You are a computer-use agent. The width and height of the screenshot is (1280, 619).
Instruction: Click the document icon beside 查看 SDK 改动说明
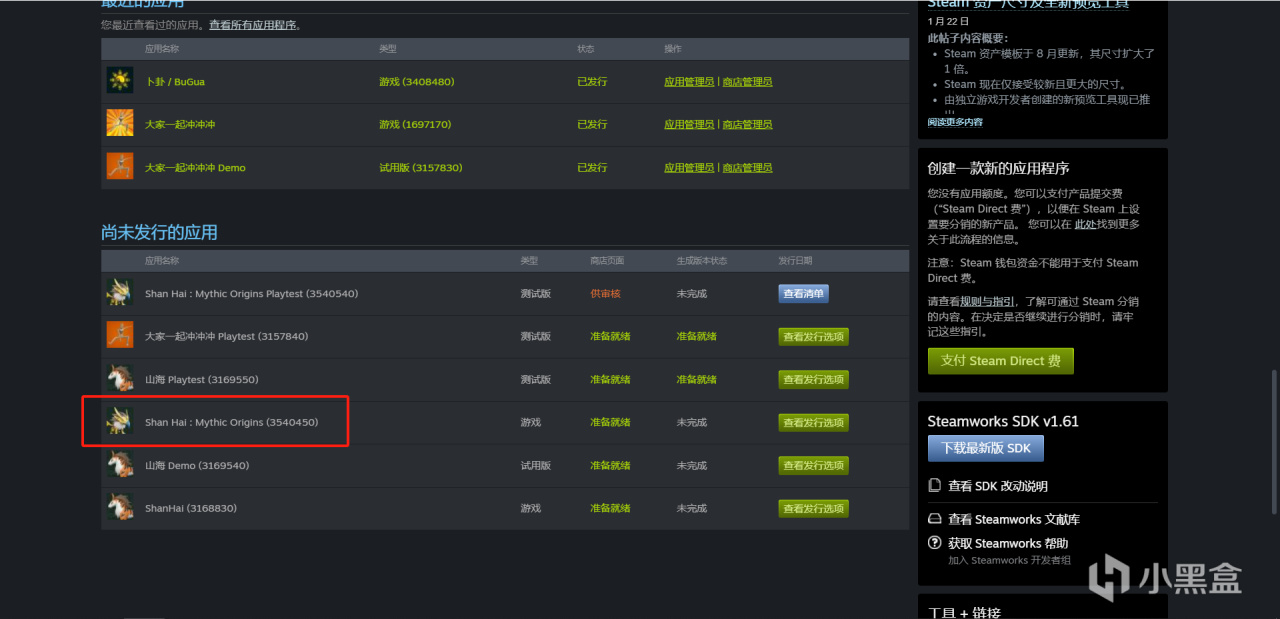point(935,485)
